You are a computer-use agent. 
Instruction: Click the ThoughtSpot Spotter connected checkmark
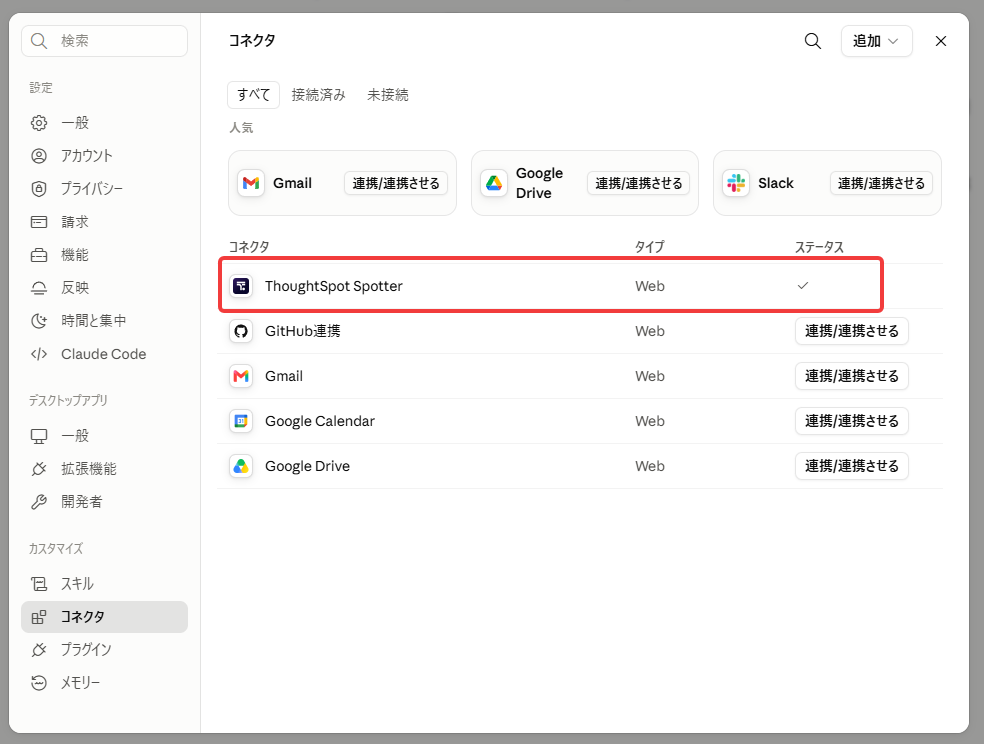click(x=803, y=285)
